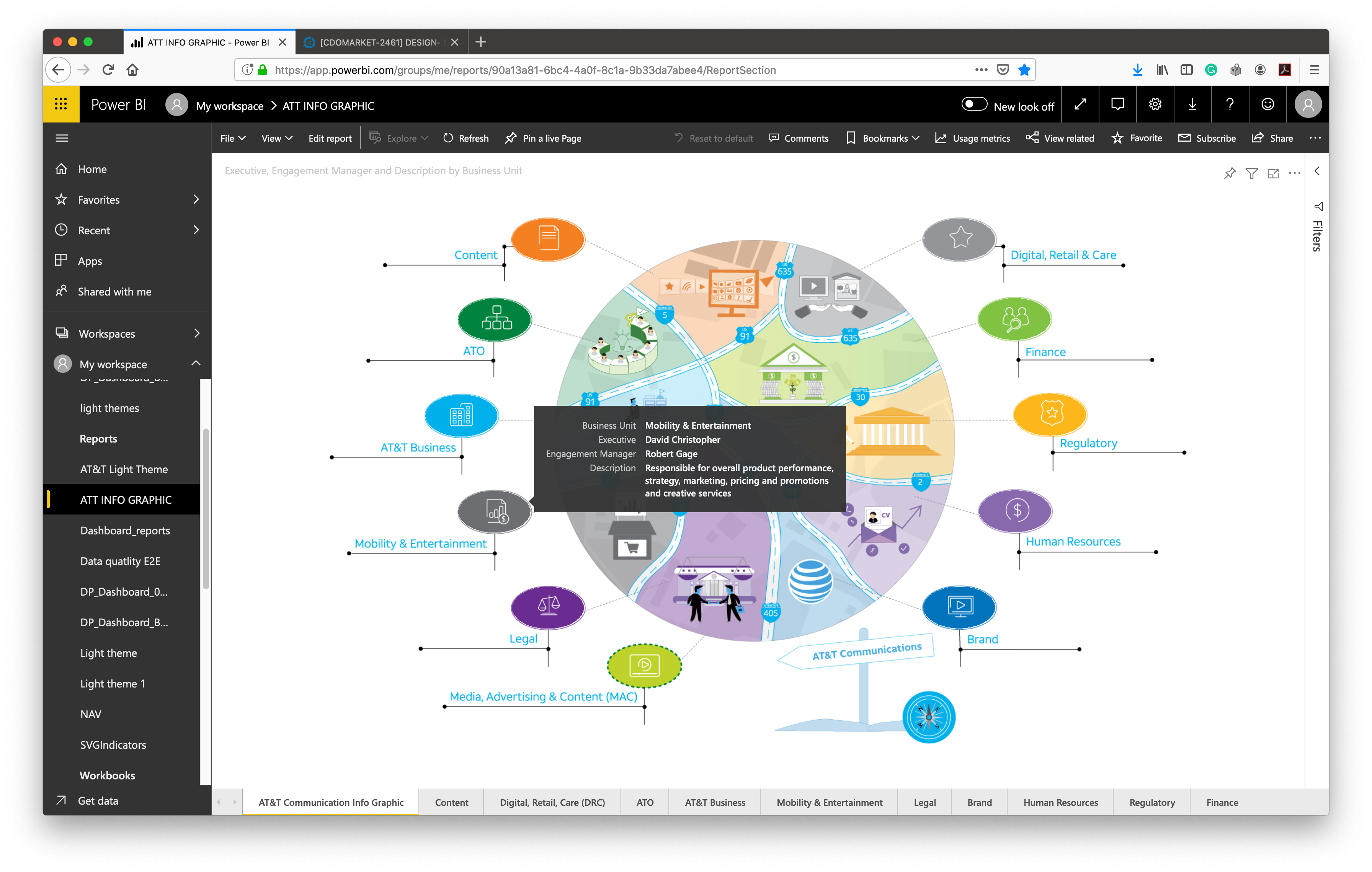Open the Dashboard_reports report link
This screenshot has height=872, width=1372.
(x=125, y=530)
